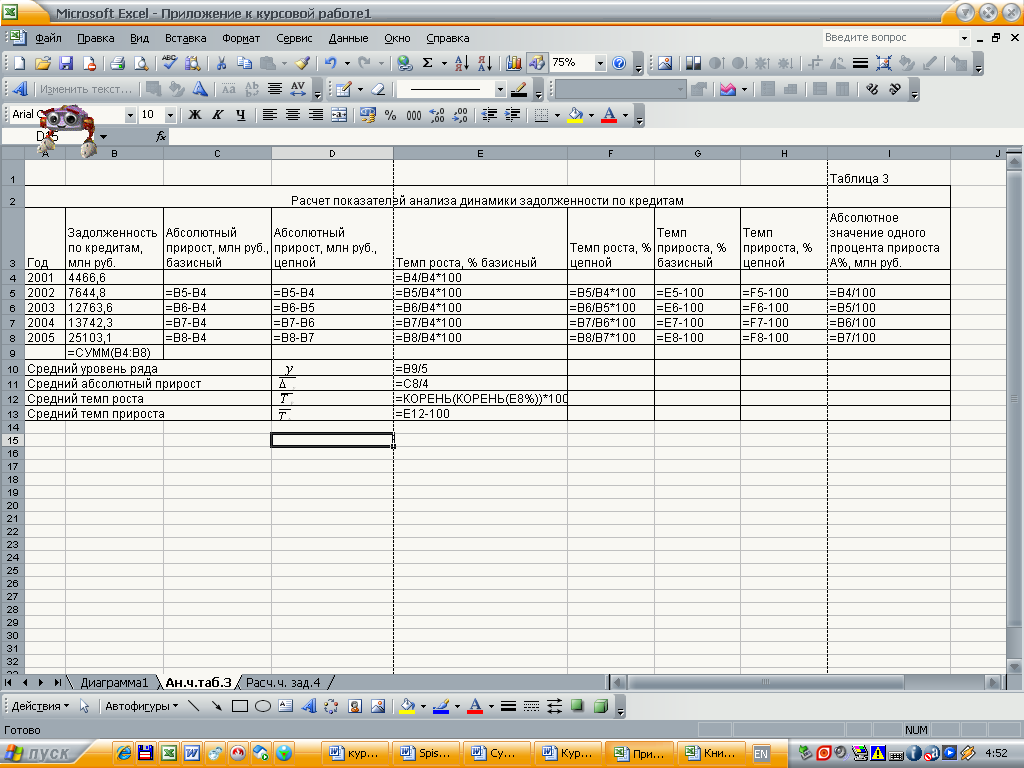The image size is (1024, 768).
Task: Toggle underline formatting with the Ч button
Action: coord(240,115)
